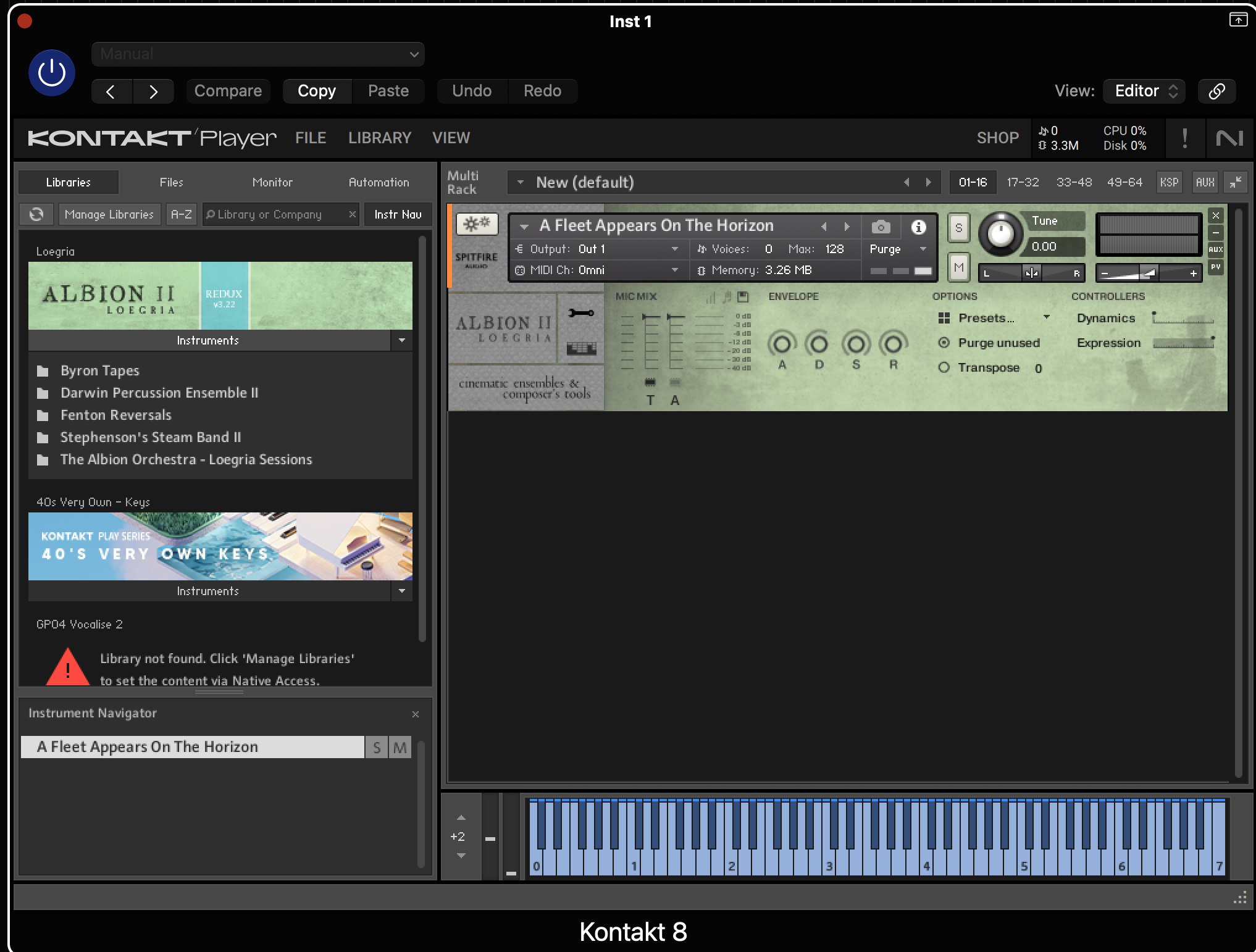Show instrument info icon
Viewport: 1256px width, 952px height.
tap(918, 227)
